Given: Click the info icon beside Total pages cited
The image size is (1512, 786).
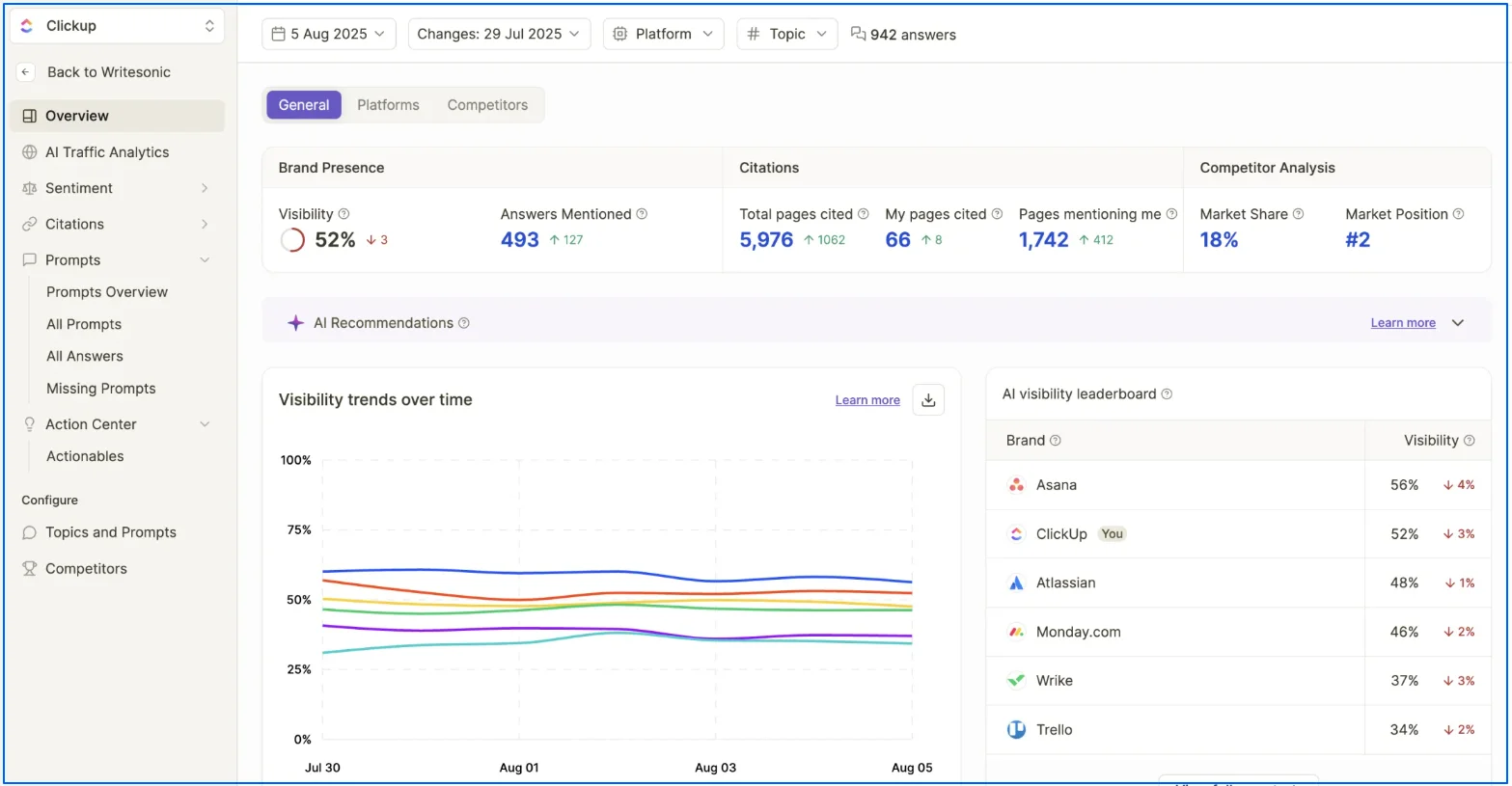Looking at the screenshot, I should 864,214.
